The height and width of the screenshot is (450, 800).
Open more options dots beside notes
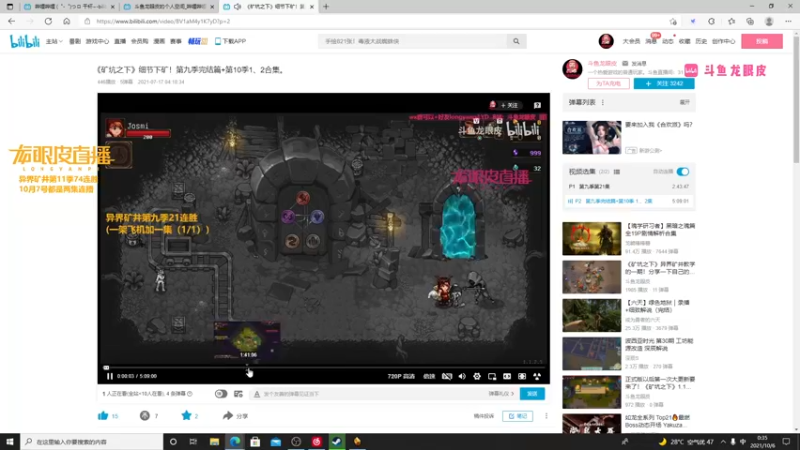pyautogui.click(x=546, y=416)
